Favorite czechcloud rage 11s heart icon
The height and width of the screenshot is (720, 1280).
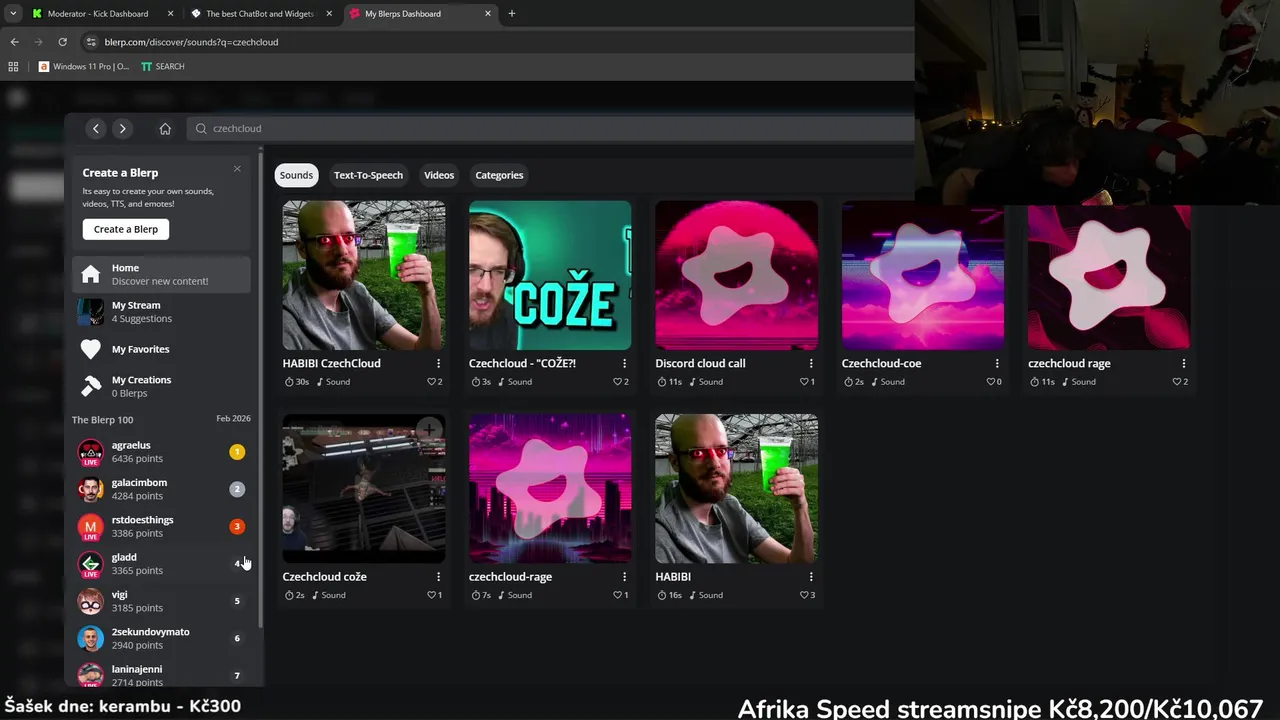(1177, 382)
